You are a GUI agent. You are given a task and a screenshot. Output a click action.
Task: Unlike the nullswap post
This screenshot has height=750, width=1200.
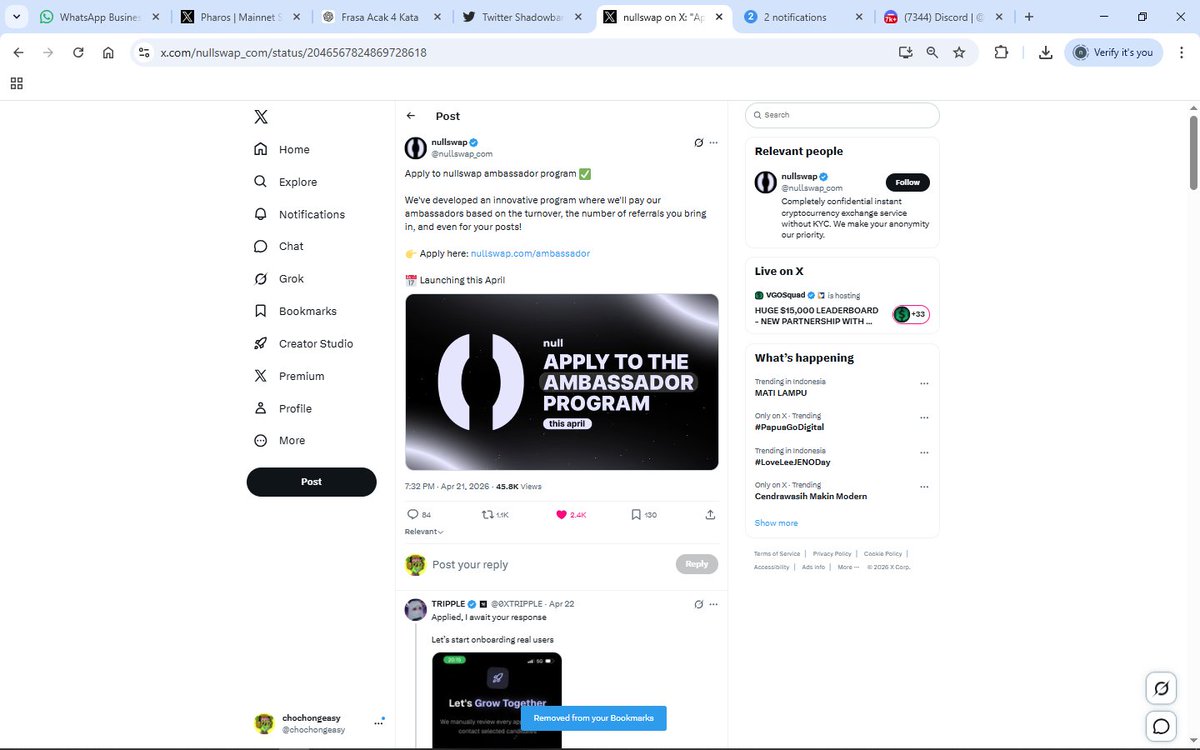[x=563, y=514]
